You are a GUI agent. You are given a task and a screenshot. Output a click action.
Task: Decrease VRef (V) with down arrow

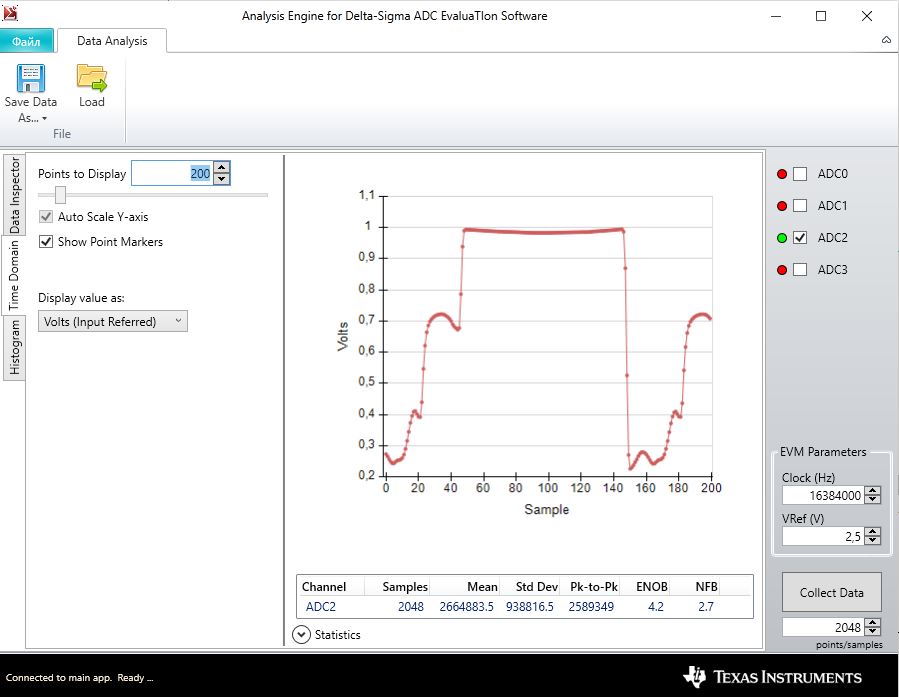873,541
